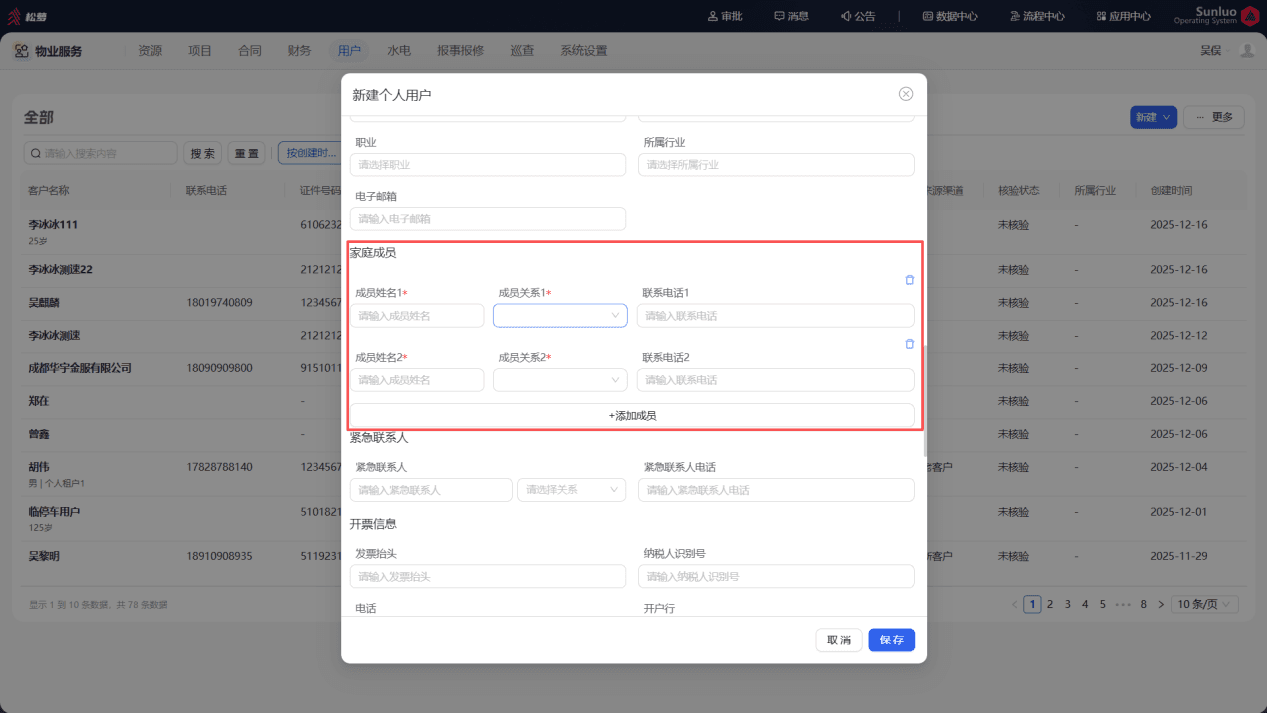Close the 新建个人用户 dialog with X icon
Image resolution: width=1267 pixels, height=713 pixels.
(x=906, y=94)
